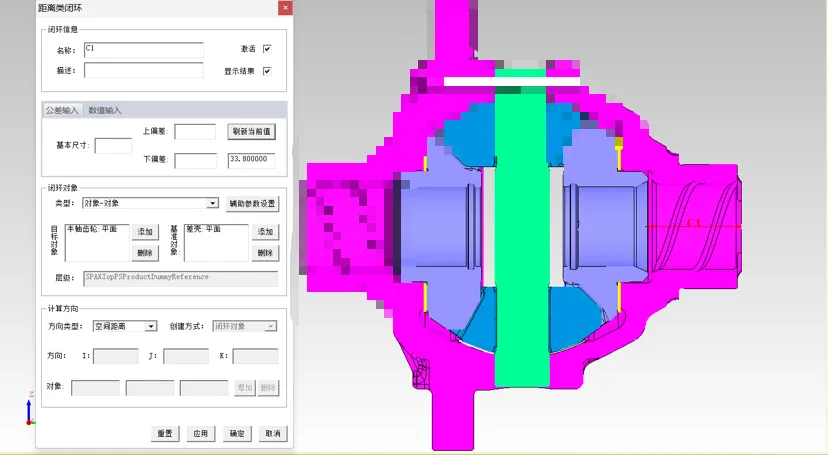Click the 基本尺寸 input field
828x455 pixels.
(x=113, y=146)
